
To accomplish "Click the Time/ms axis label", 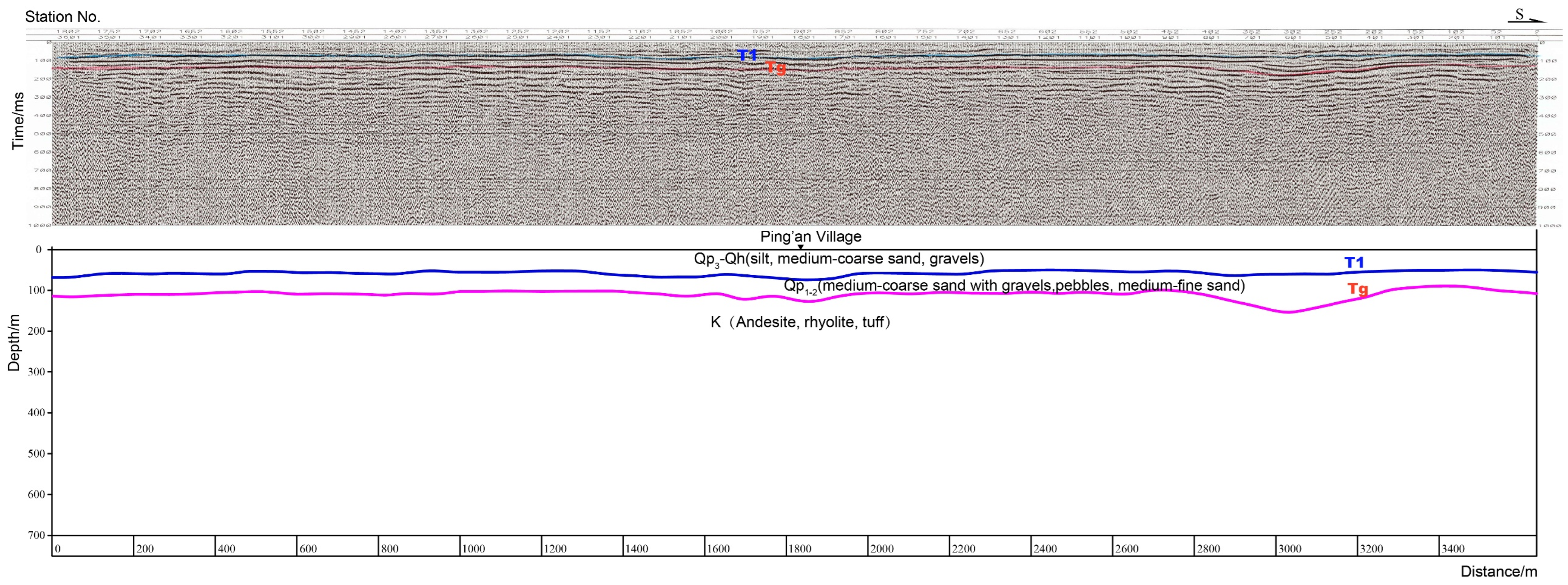I will (18, 121).
